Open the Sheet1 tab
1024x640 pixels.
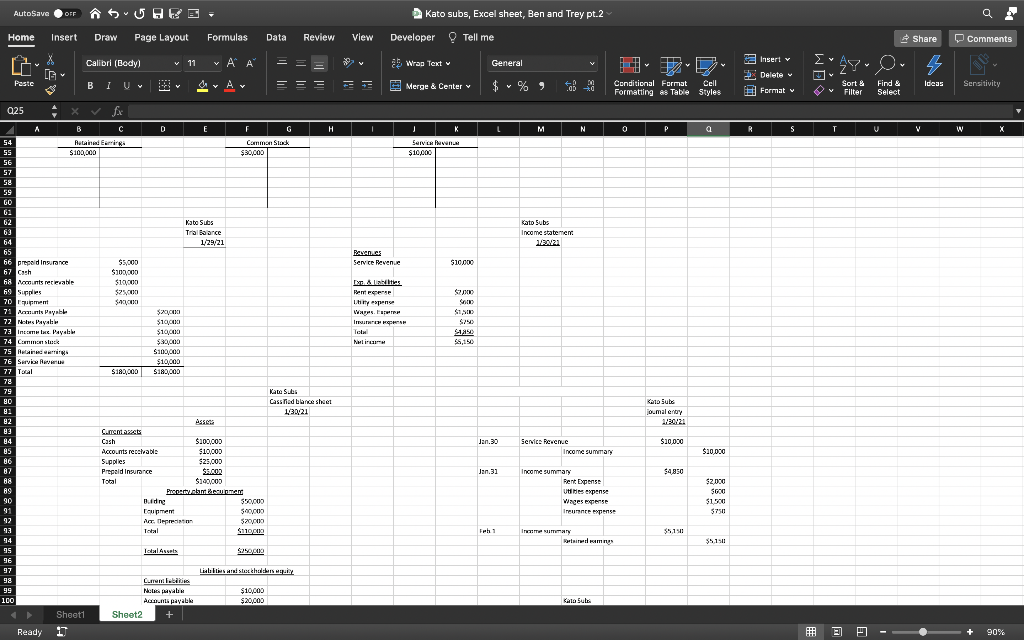(x=71, y=614)
